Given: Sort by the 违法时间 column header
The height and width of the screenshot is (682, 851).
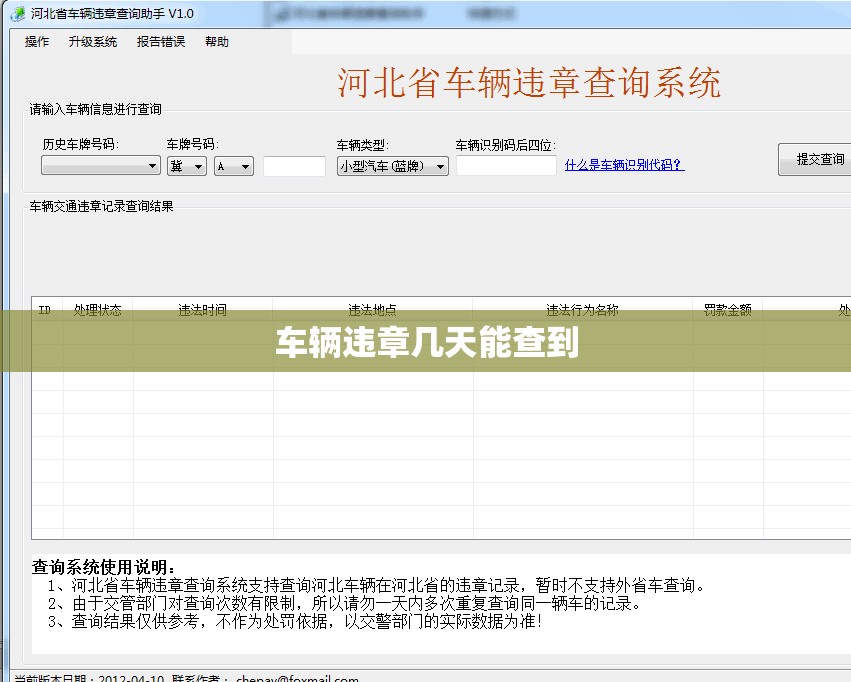Looking at the screenshot, I should 203,310.
